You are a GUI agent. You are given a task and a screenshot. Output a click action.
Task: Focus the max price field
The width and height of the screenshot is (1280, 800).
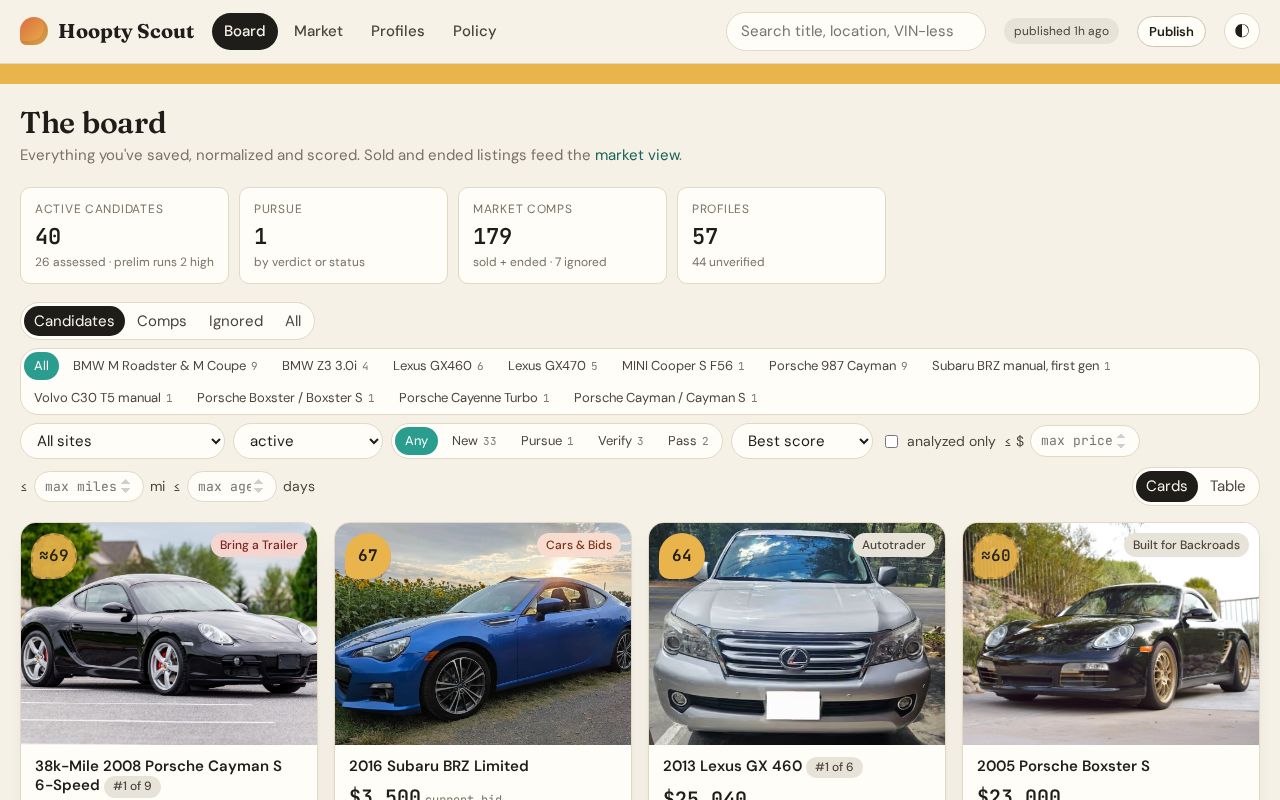[1085, 441]
